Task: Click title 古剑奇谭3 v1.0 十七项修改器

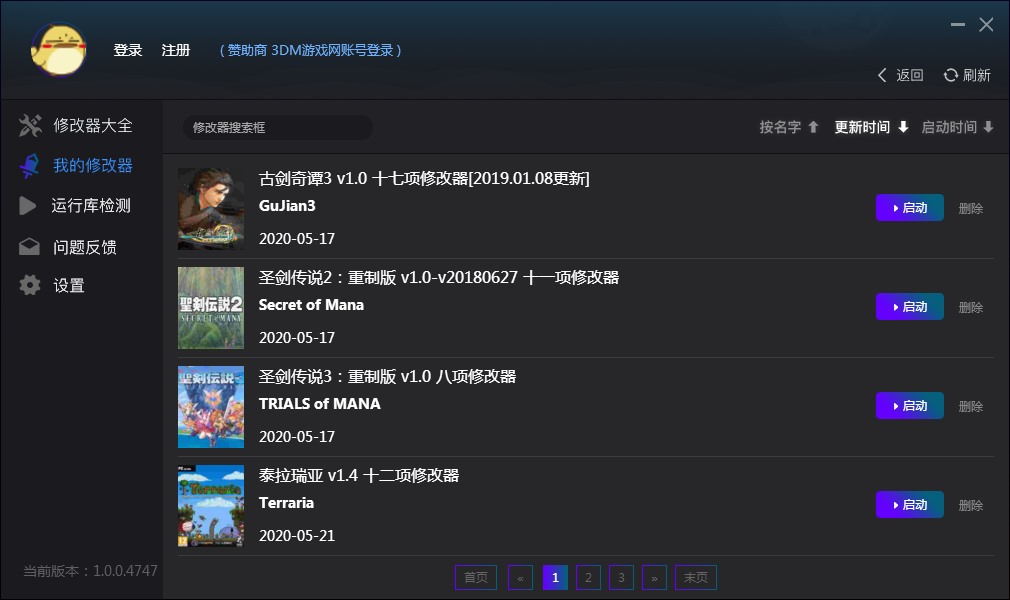Action: (x=424, y=179)
